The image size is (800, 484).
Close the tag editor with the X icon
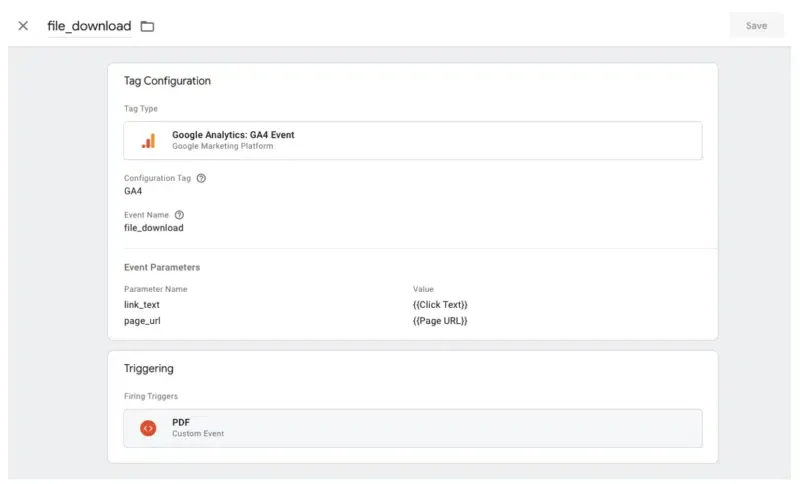pyautogui.click(x=23, y=26)
